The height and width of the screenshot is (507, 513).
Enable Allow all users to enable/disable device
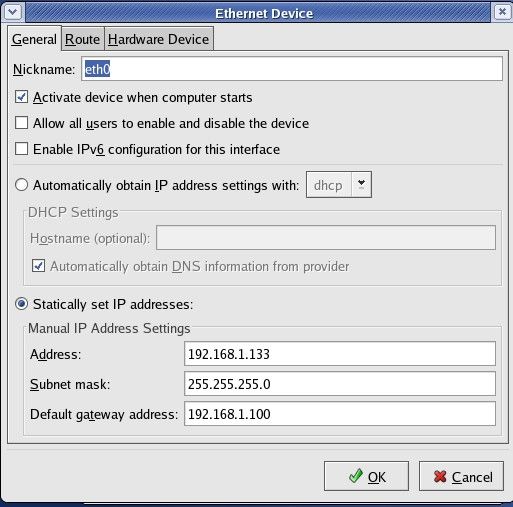22,123
